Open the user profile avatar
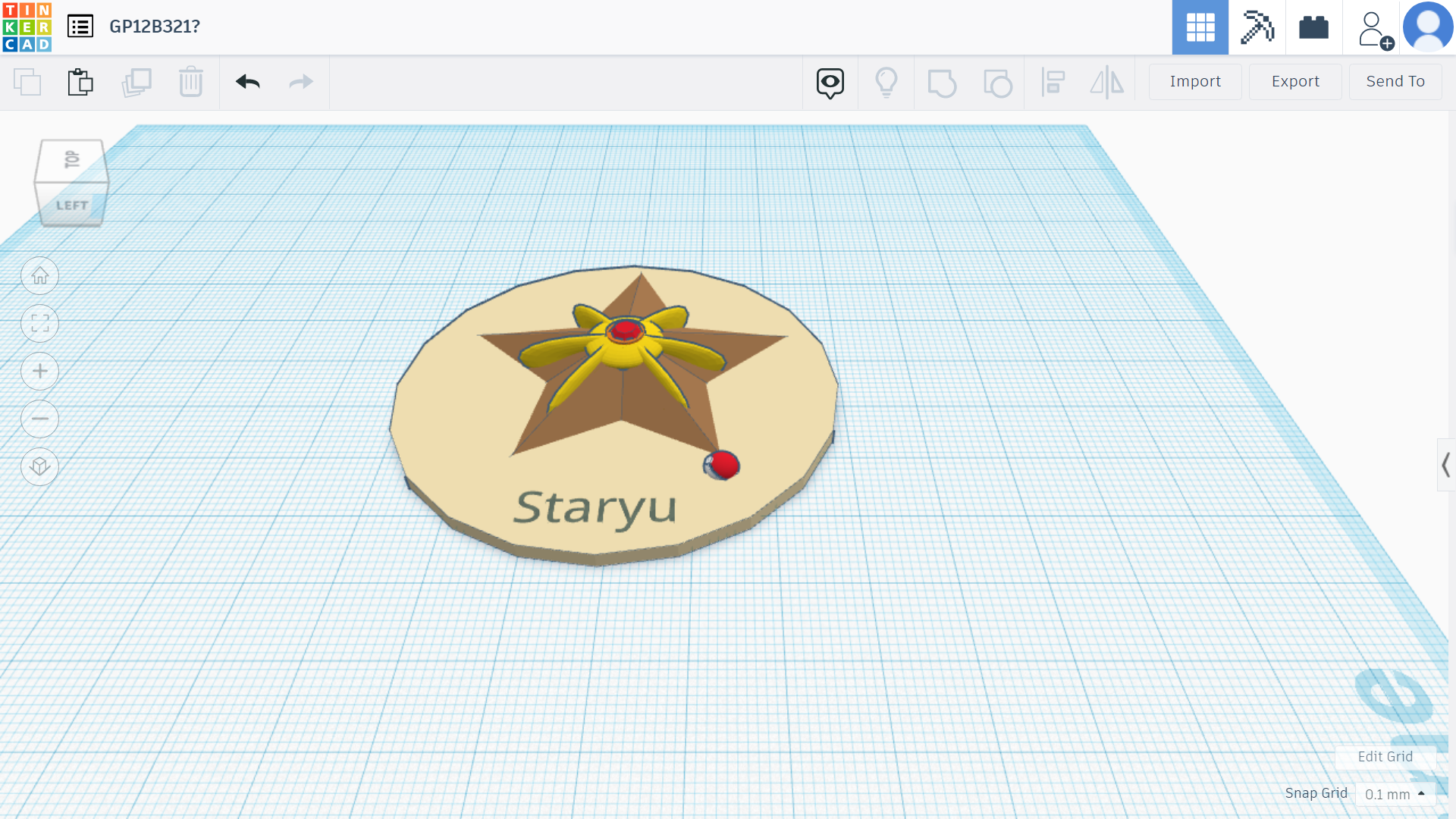Image resolution: width=1456 pixels, height=819 pixels. [1428, 27]
